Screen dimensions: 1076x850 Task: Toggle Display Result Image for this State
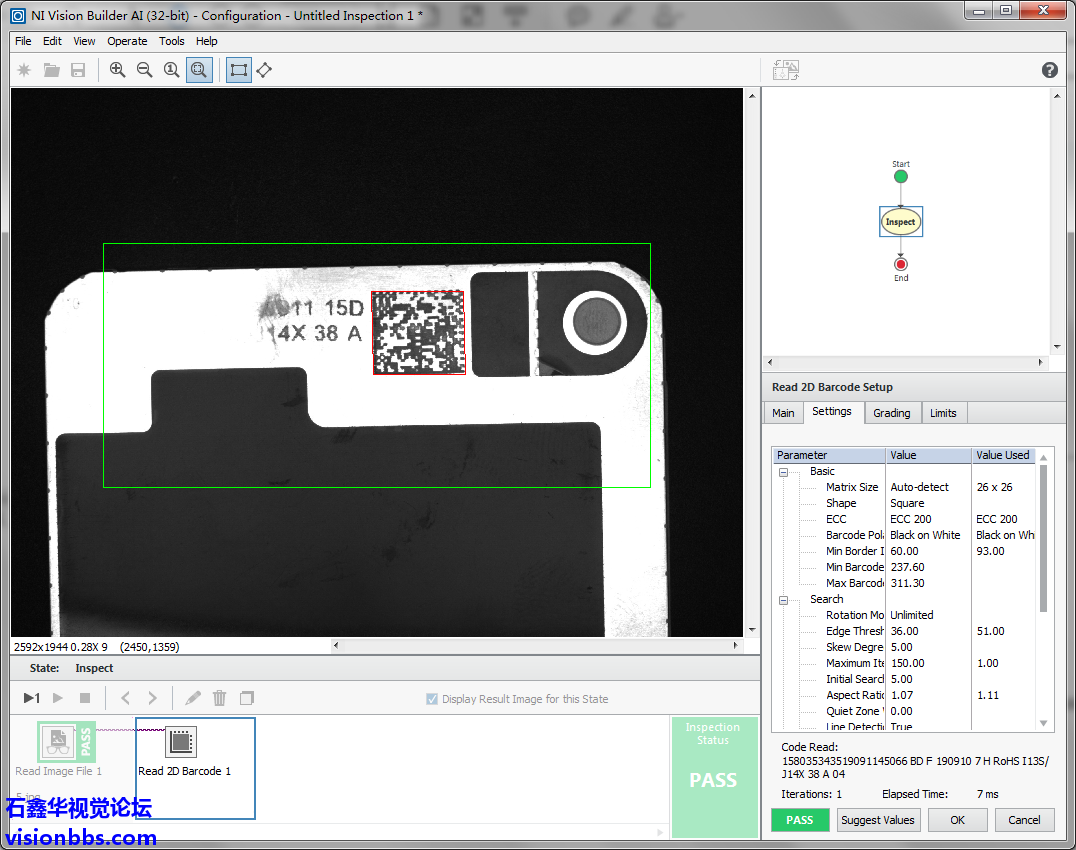point(432,699)
